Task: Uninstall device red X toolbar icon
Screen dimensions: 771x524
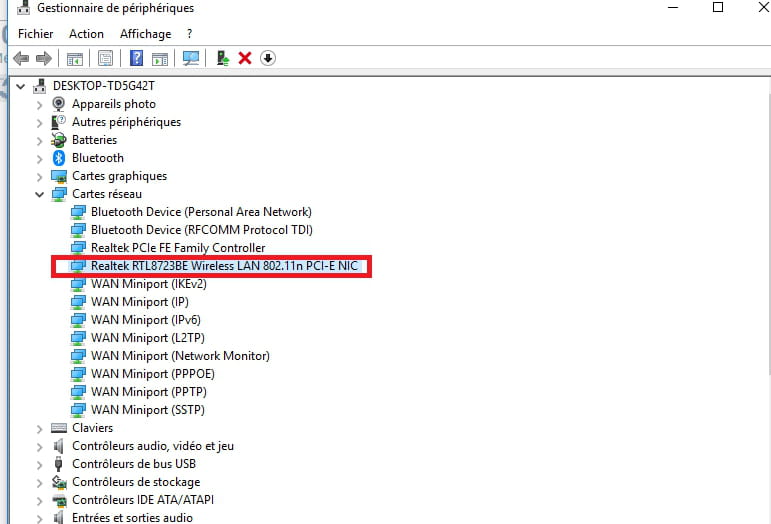Action: click(x=245, y=58)
